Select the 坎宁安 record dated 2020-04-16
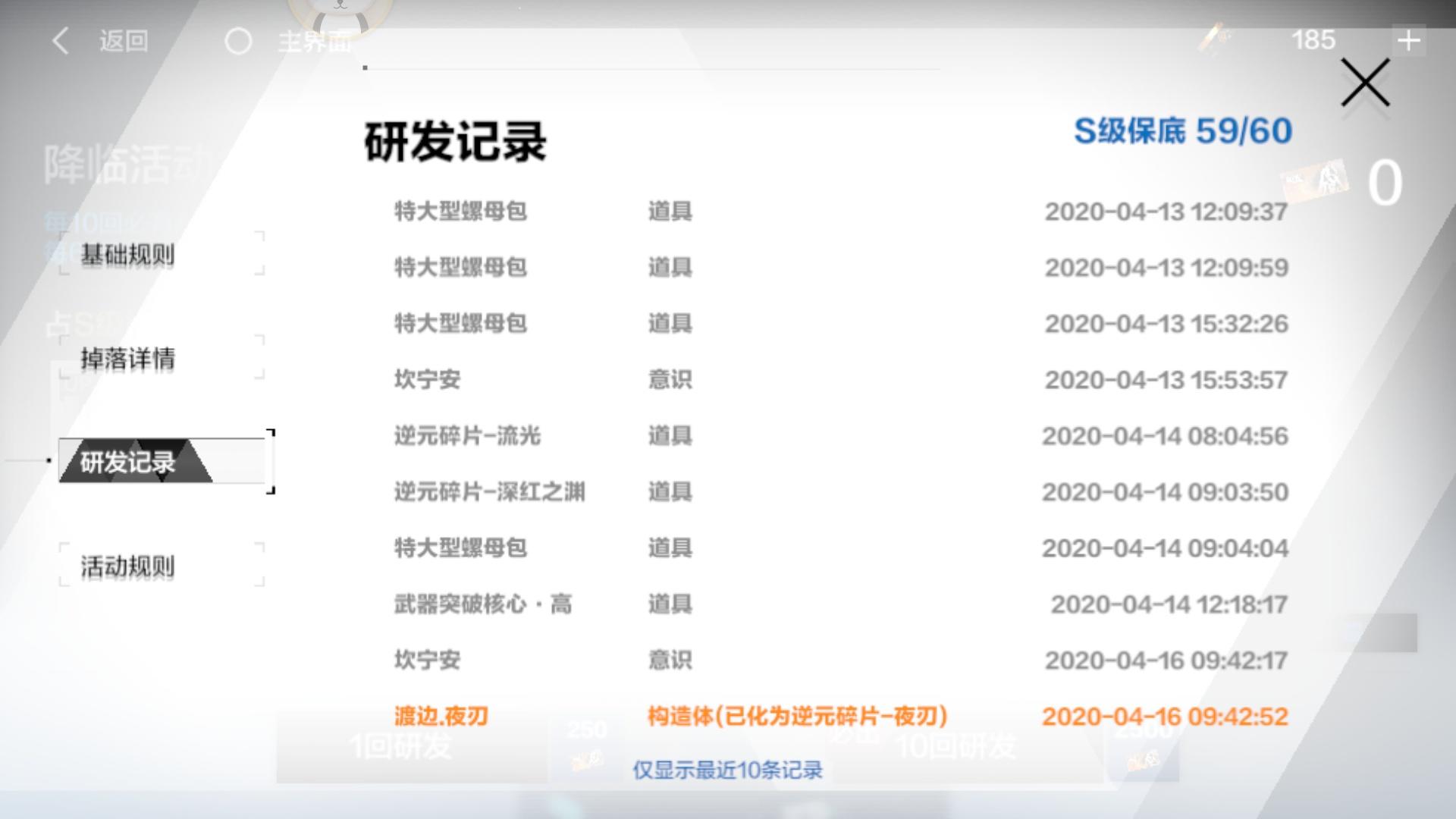 tap(840, 661)
